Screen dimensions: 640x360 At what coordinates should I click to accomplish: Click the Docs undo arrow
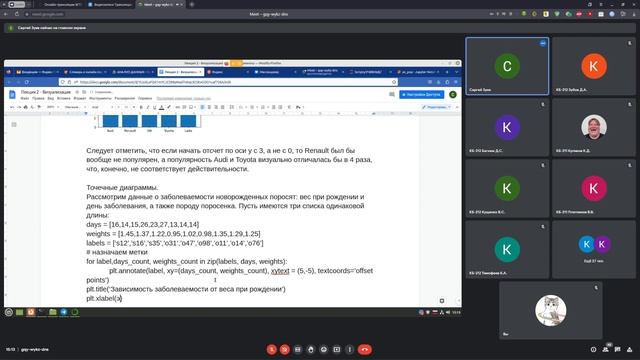12,107
